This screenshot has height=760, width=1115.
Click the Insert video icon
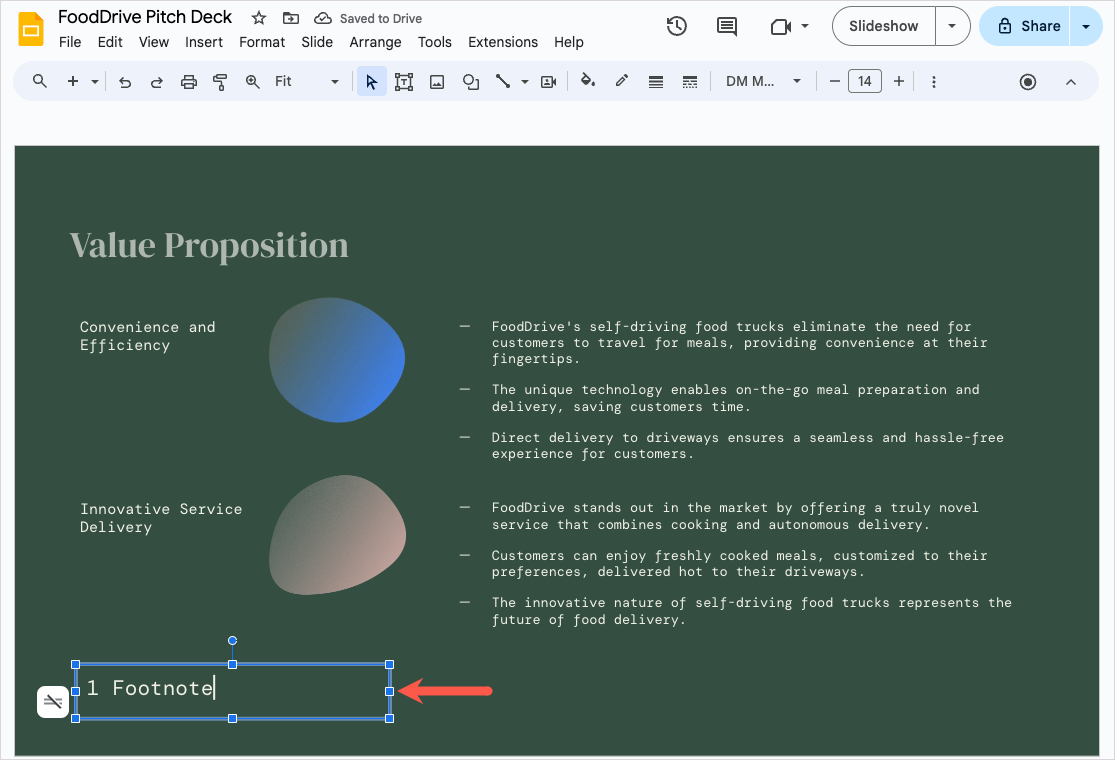[548, 82]
